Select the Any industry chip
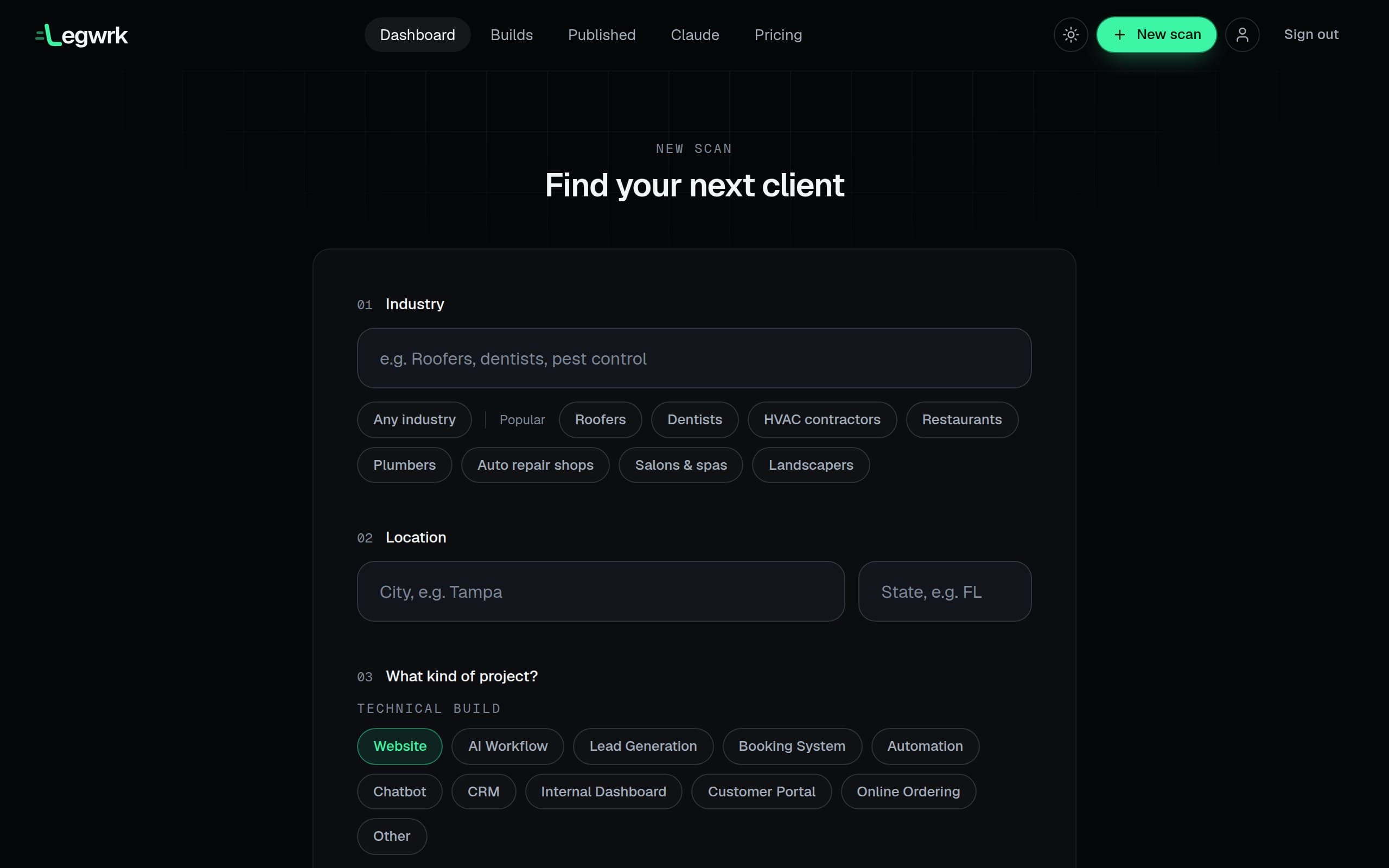Viewport: 1389px width, 868px height. tap(415, 420)
